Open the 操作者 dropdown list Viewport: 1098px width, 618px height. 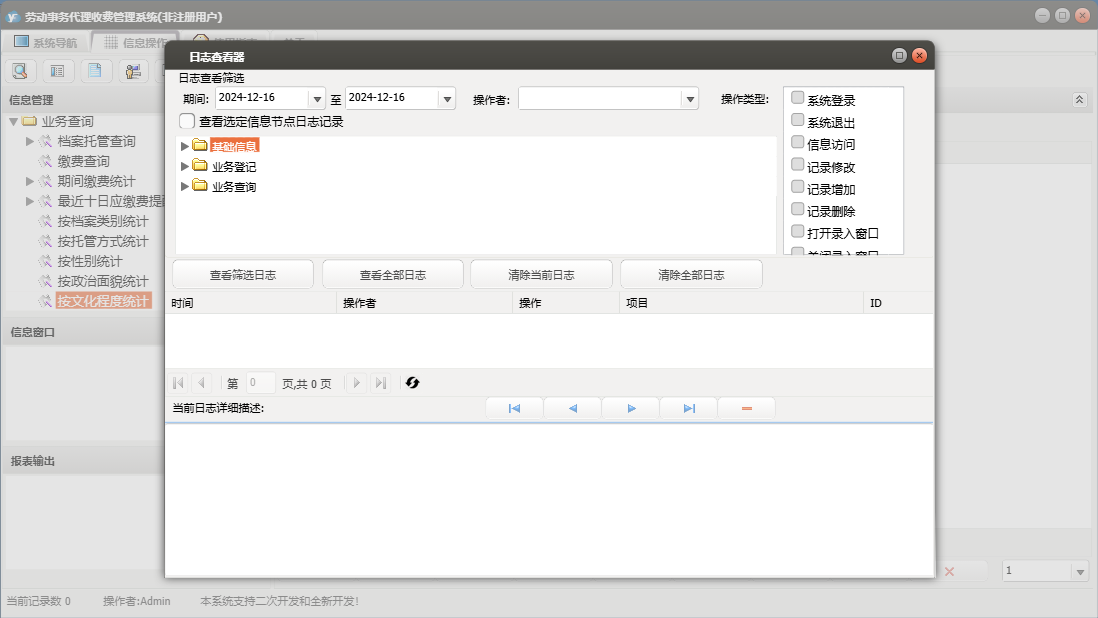[x=689, y=99]
